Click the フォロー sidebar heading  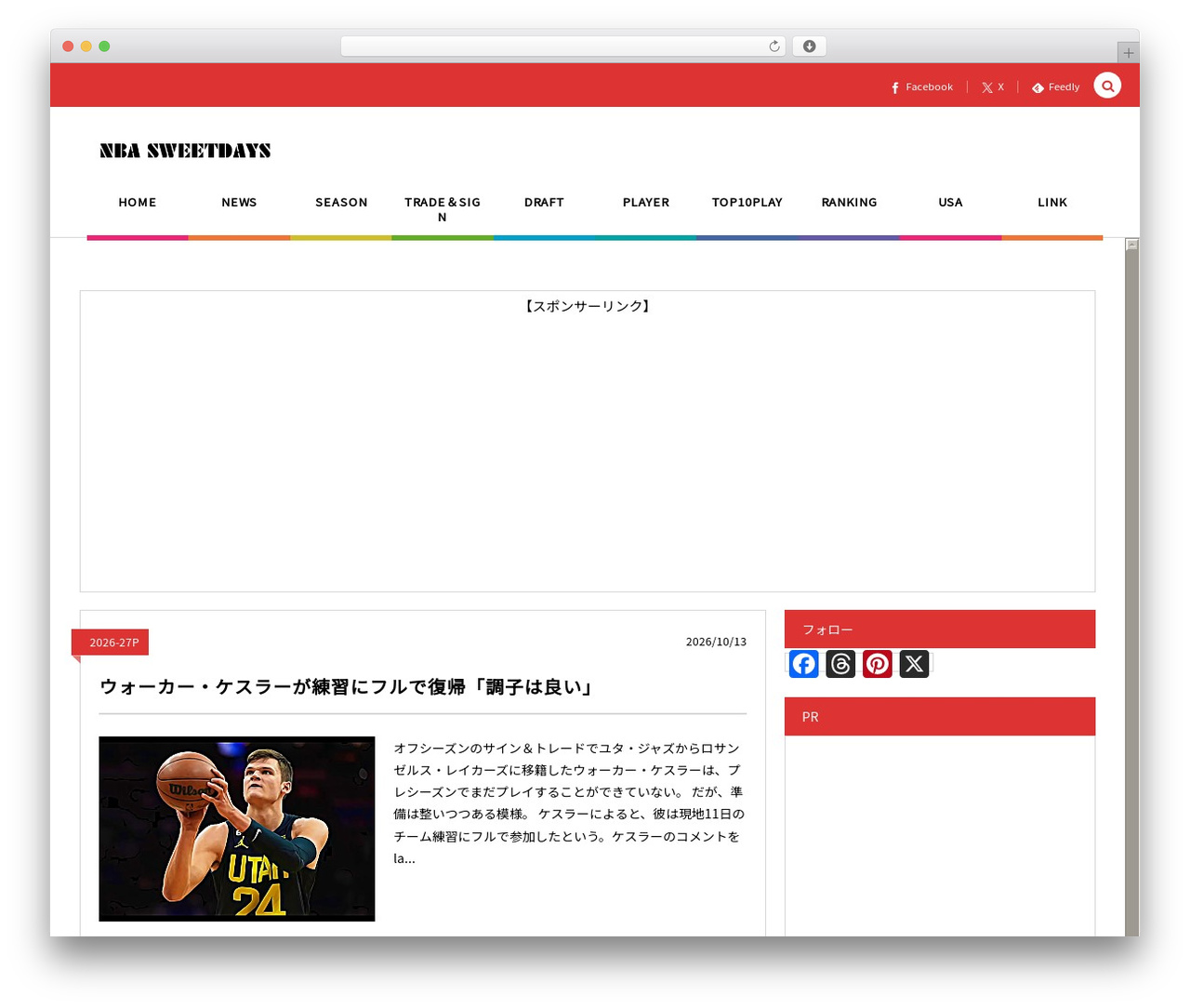coord(940,630)
